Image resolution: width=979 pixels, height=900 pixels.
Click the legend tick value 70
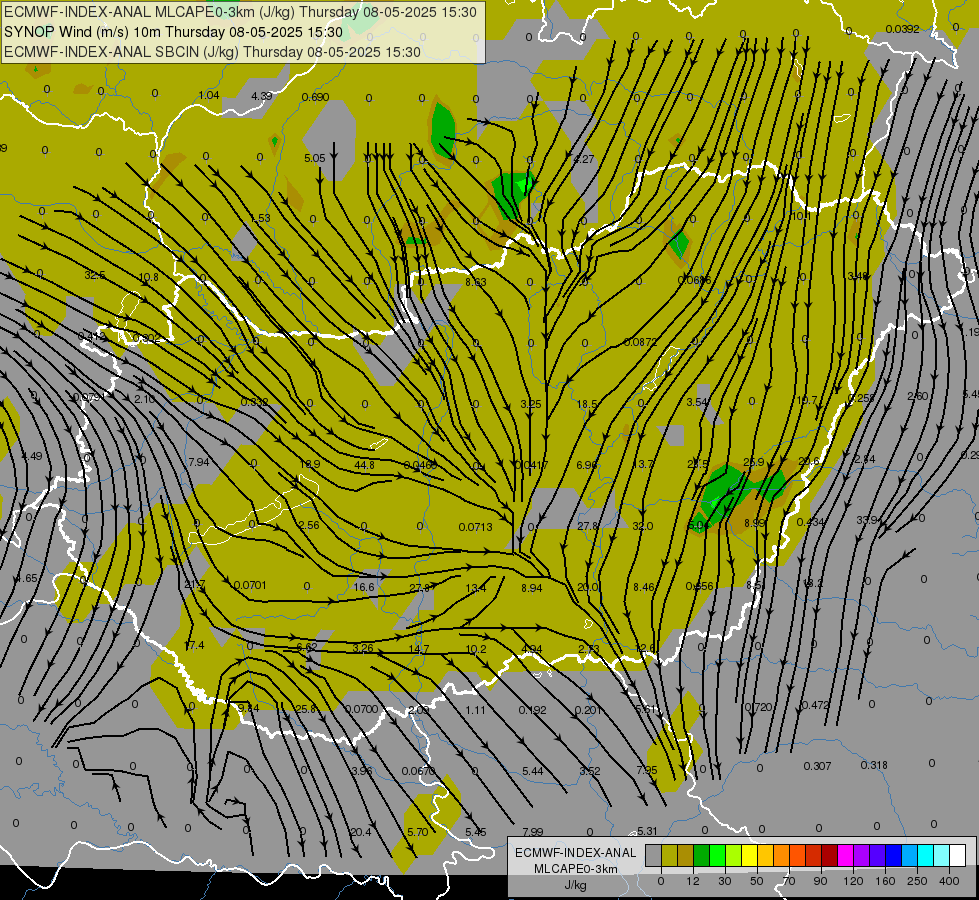coord(789,881)
